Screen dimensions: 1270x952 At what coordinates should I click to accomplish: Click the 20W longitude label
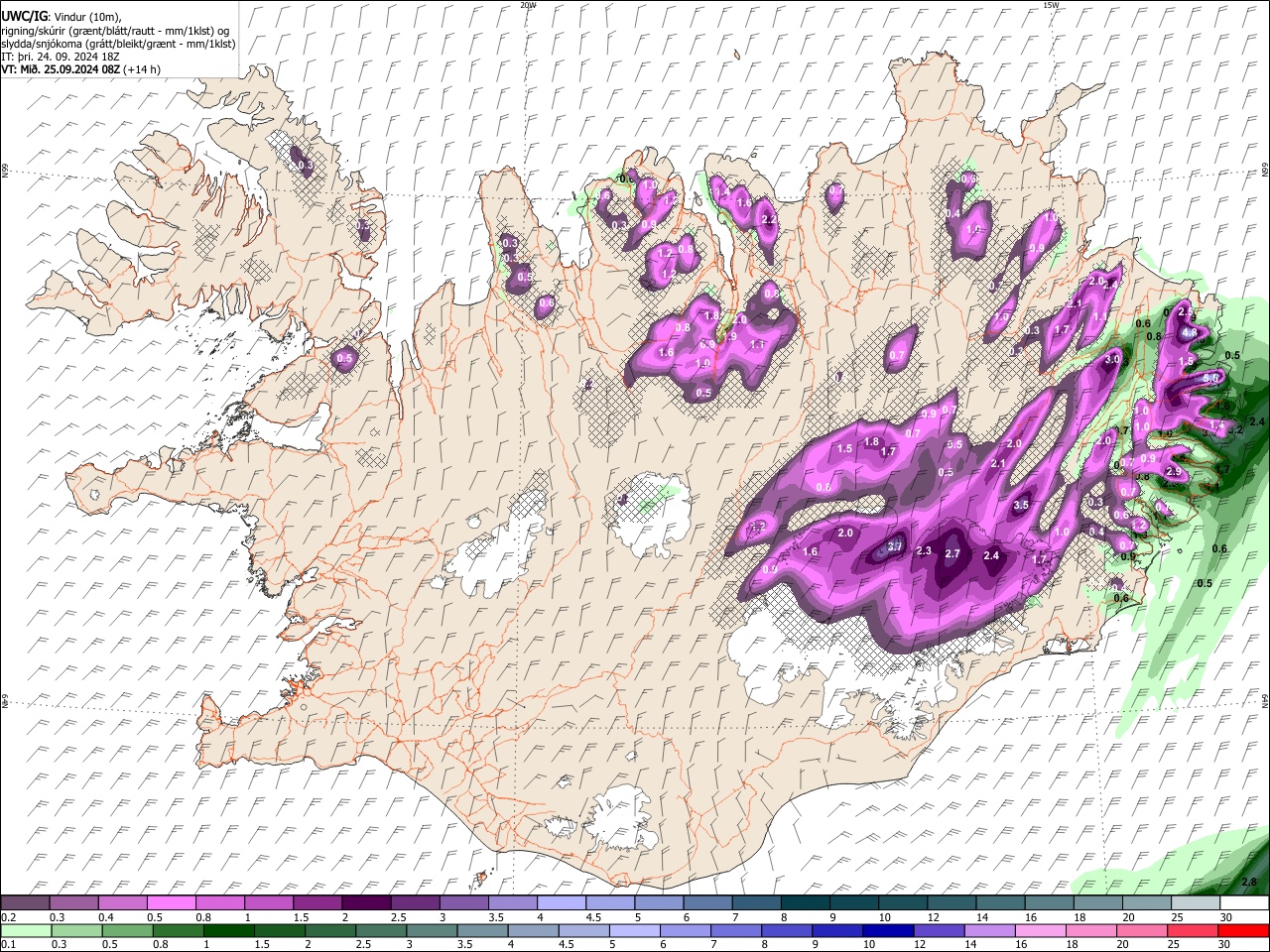(x=528, y=5)
